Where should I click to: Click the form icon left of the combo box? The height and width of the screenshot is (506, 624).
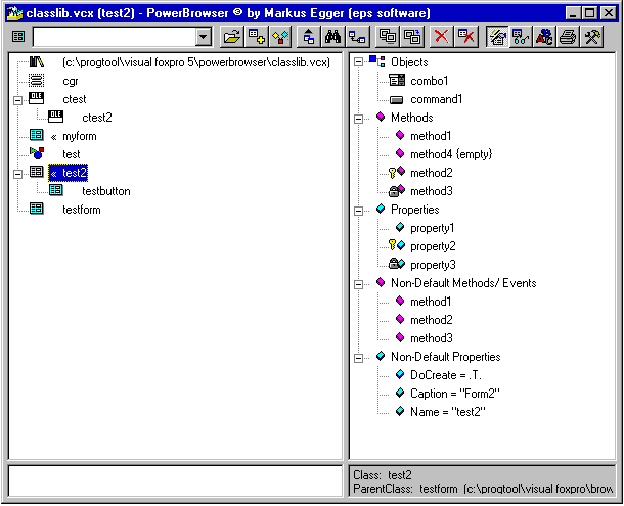pos(18,37)
